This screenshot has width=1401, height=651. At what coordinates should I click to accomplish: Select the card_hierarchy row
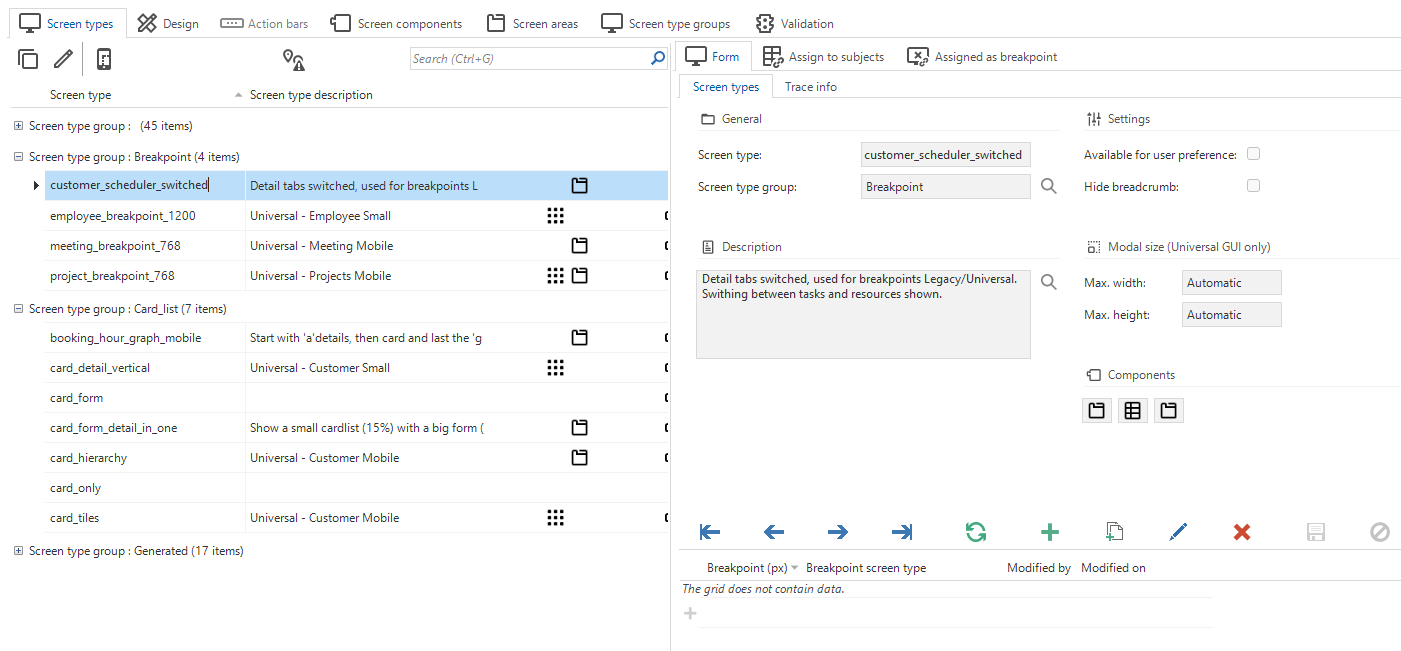(x=89, y=458)
